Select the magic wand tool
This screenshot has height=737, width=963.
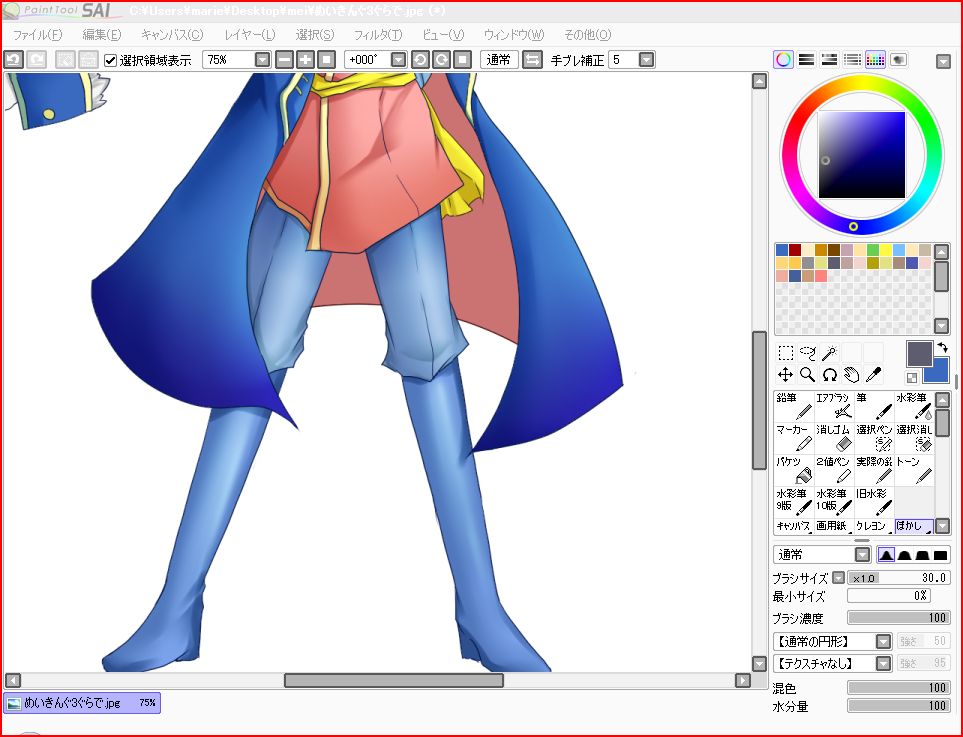click(x=830, y=353)
